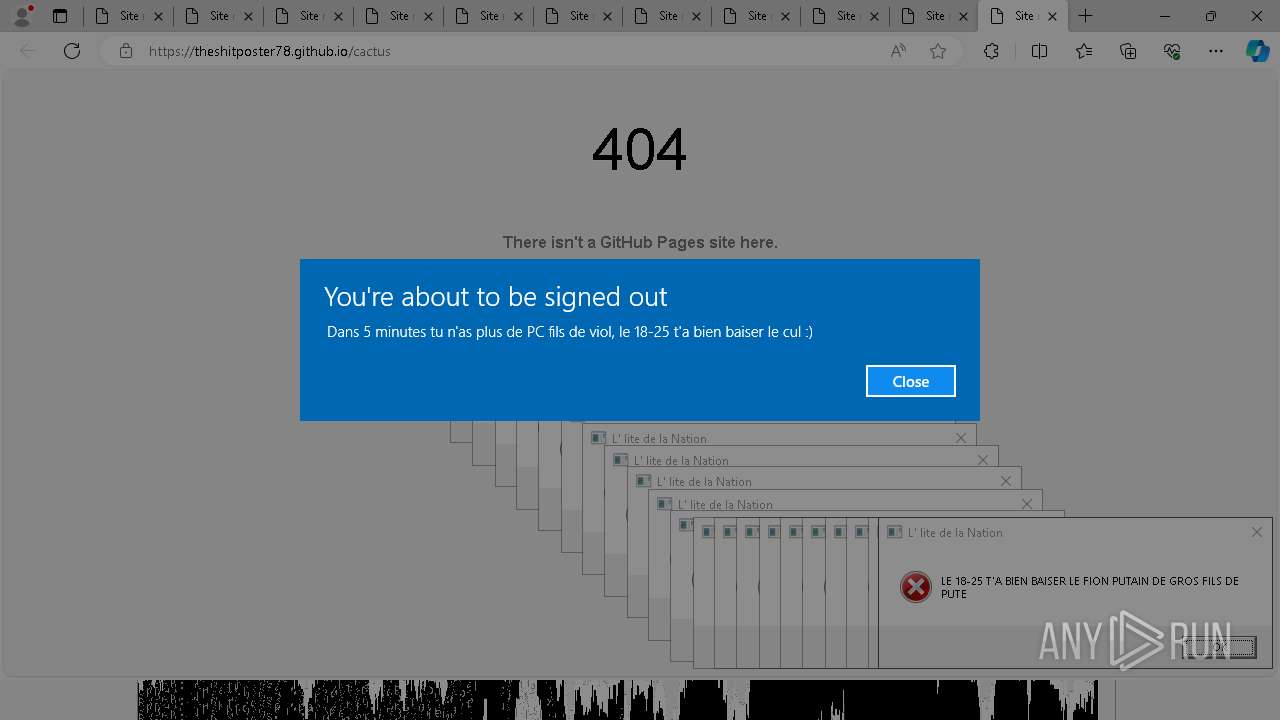Viewport: 1280px width, 720px height.
Task: Close the frontmost error message box with X
Action: pyautogui.click(x=1257, y=532)
